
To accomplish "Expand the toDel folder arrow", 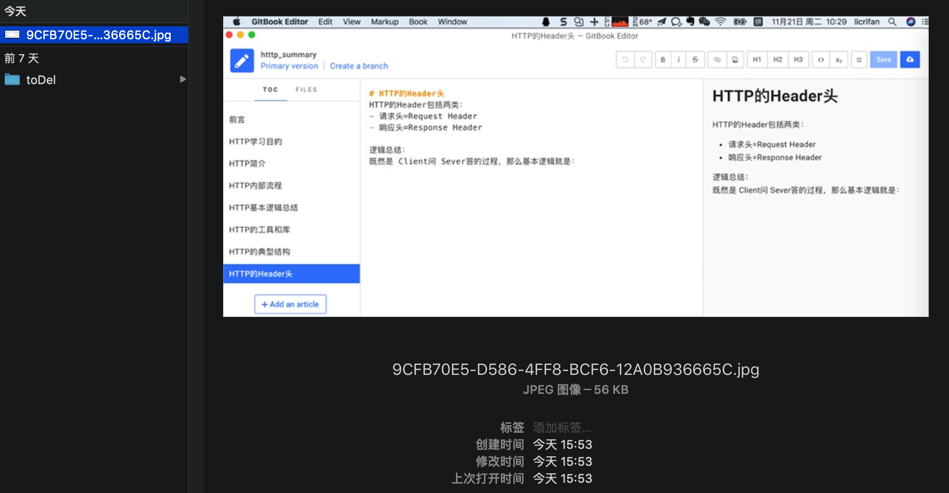I will (182, 79).
